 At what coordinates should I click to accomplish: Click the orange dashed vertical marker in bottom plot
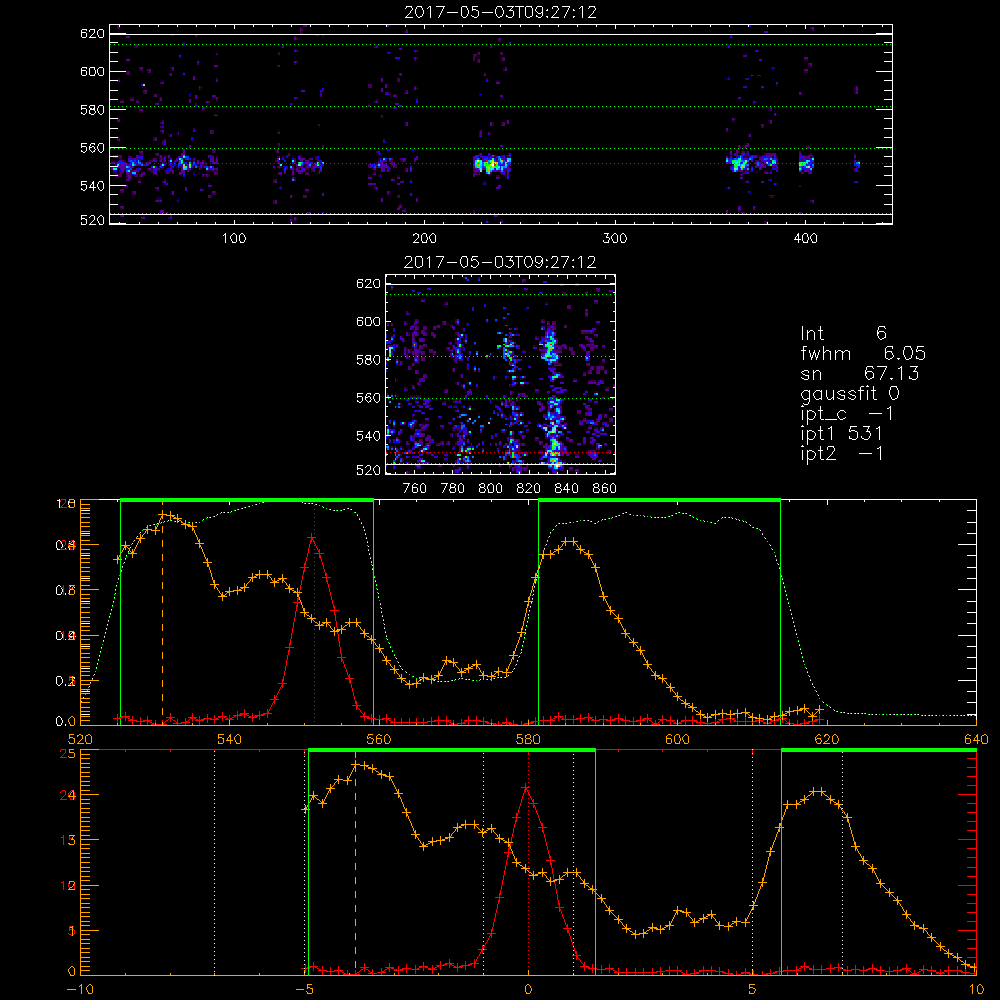355,867
